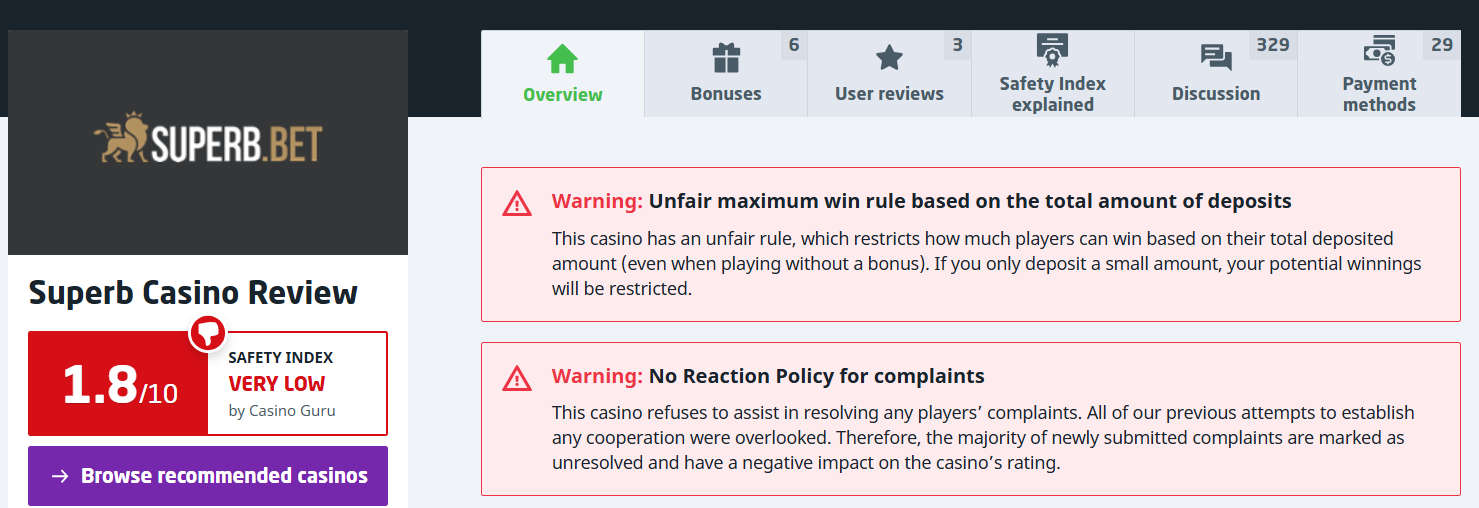The width and height of the screenshot is (1479, 508).
Task: Click the red thumbs-down rating badge
Action: click(208, 332)
